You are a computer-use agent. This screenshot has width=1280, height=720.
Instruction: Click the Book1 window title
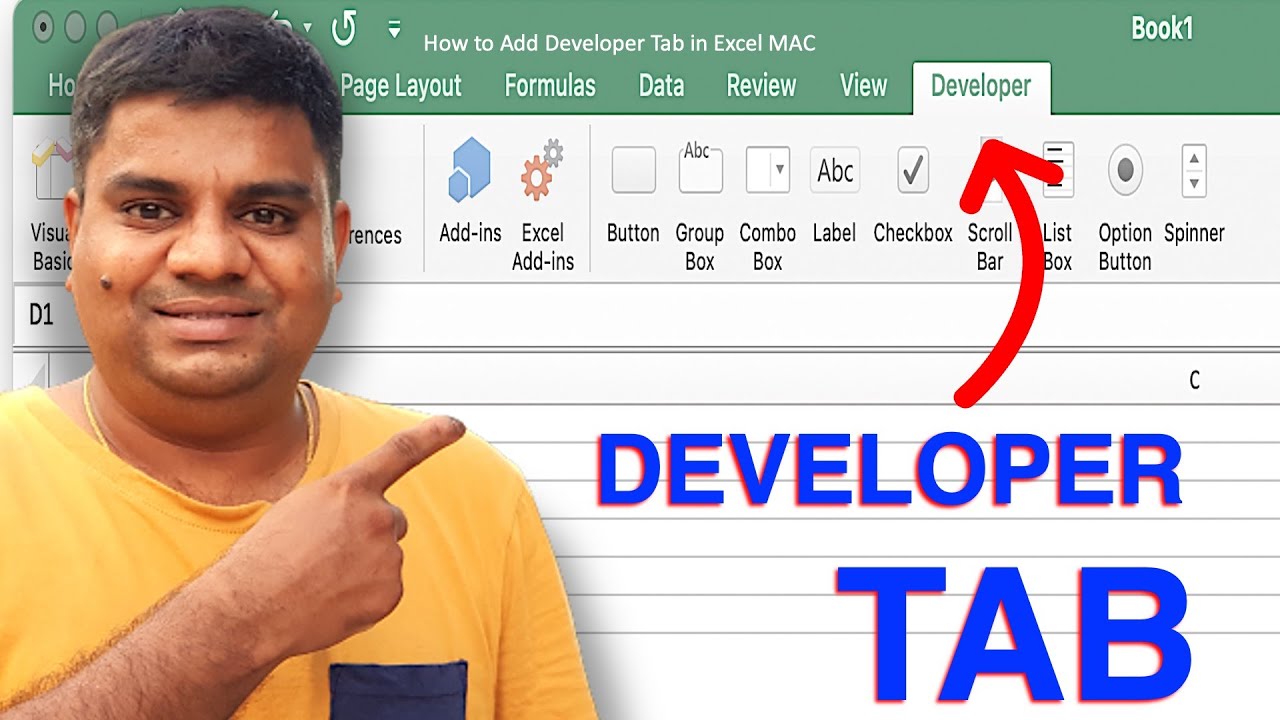[x=1162, y=29]
